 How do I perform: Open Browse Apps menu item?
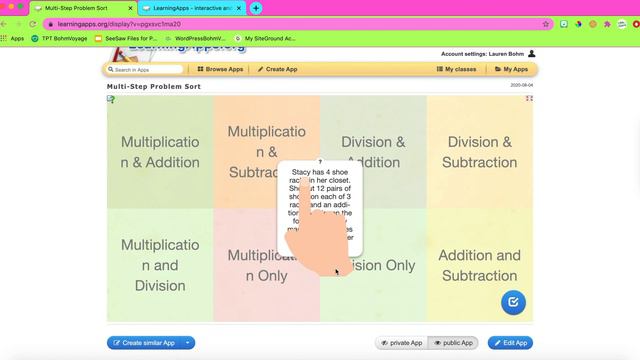220,69
